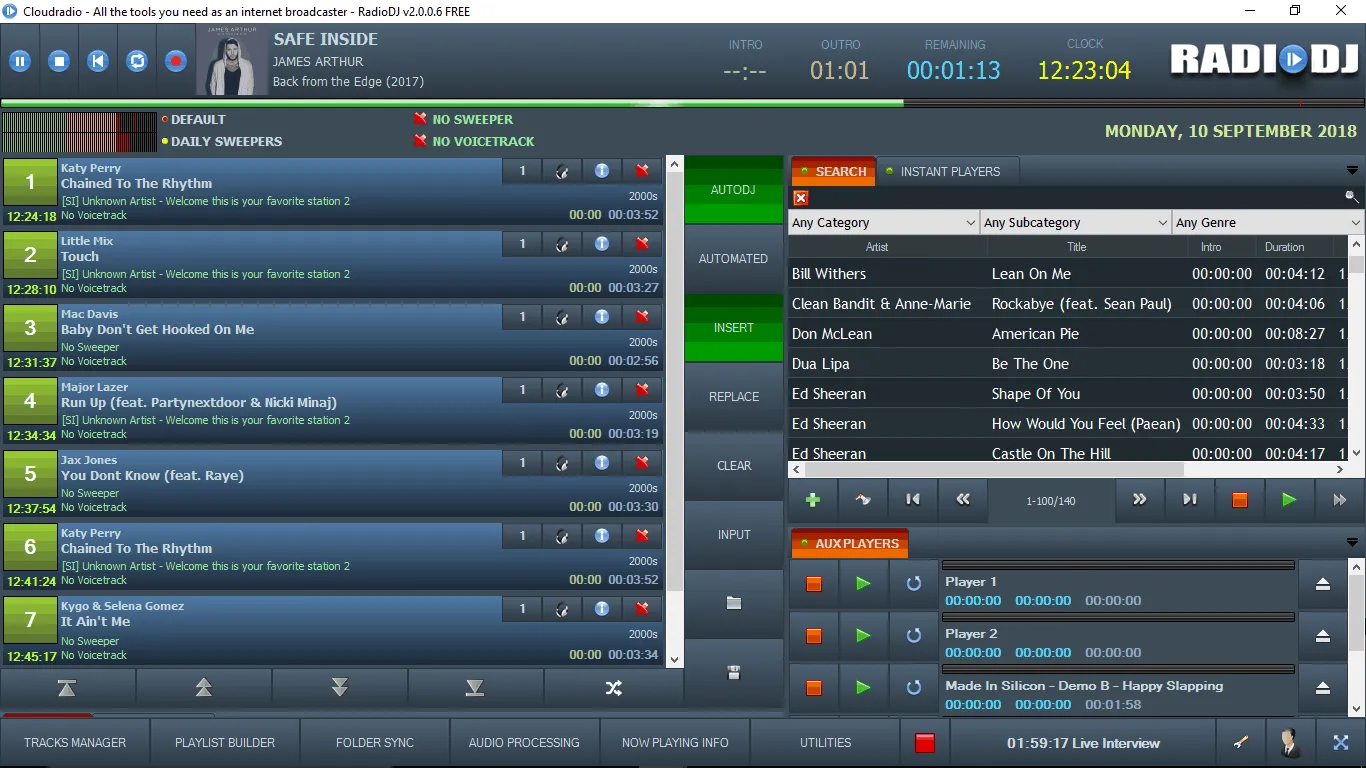This screenshot has height=768, width=1366.
Task: Click the TRACKS MANAGER button
Action: pyautogui.click(x=75, y=742)
